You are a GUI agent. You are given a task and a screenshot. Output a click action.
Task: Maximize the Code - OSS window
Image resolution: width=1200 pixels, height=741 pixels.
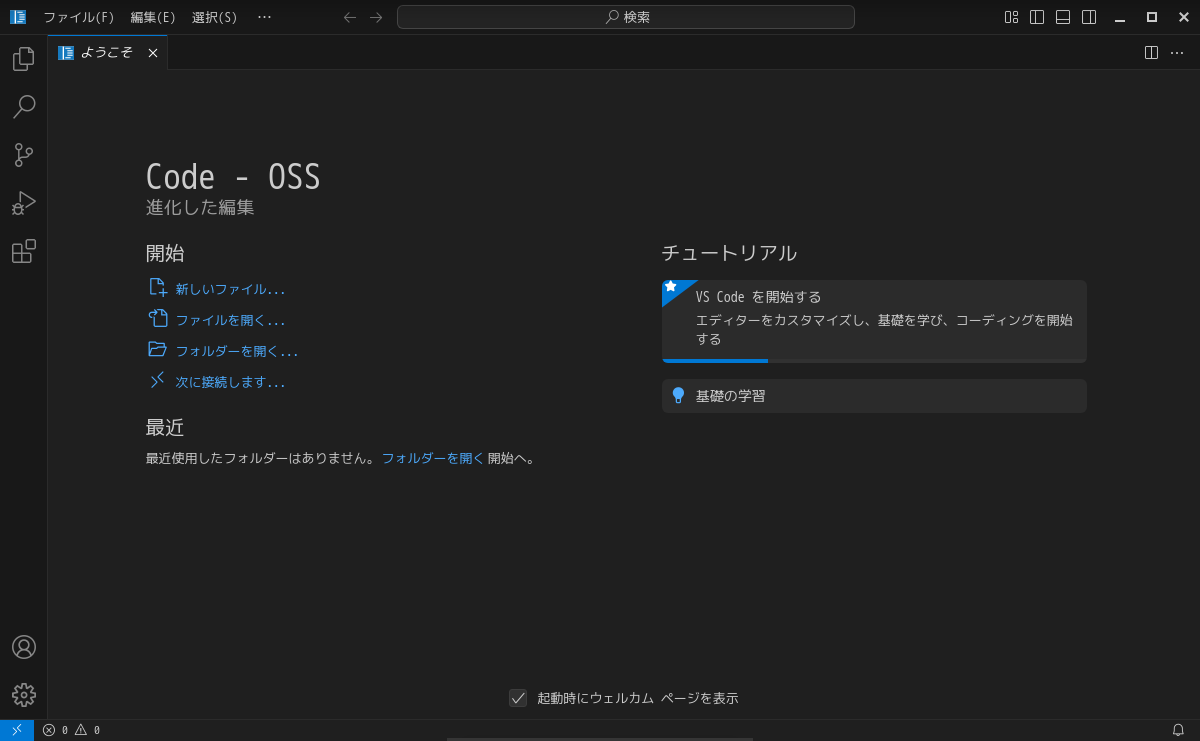[1152, 17]
